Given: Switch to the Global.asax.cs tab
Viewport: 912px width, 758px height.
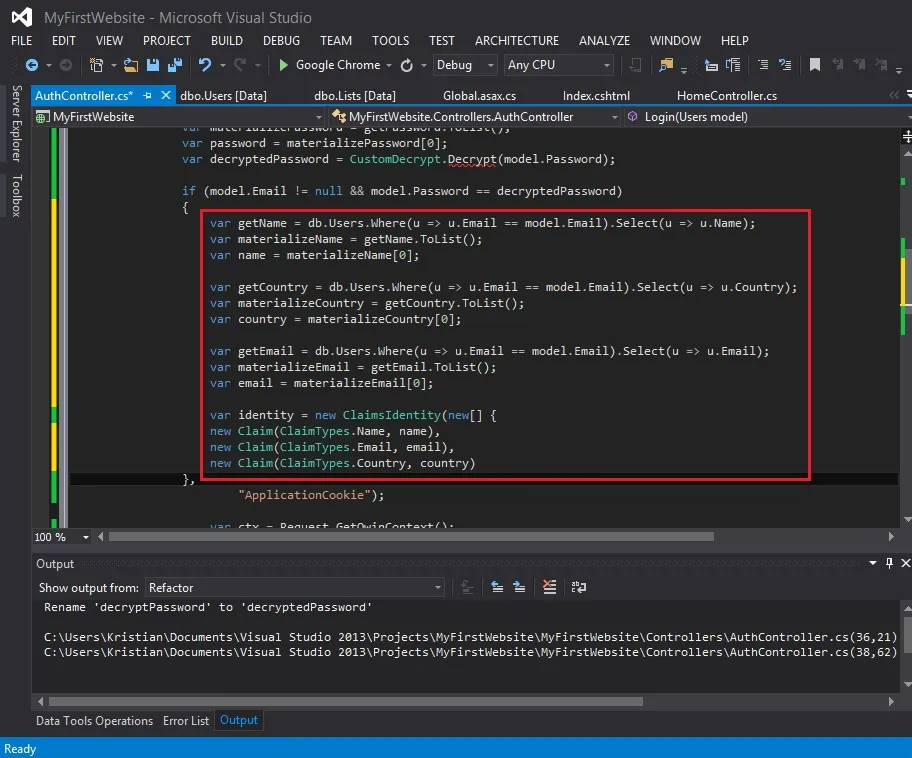Looking at the screenshot, I should coord(479,95).
